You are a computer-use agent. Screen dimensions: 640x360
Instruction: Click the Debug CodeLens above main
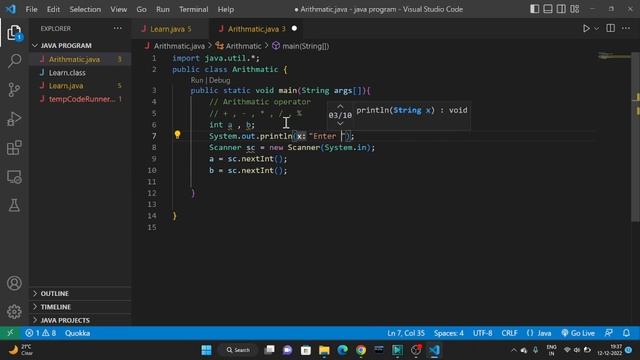click(220, 80)
